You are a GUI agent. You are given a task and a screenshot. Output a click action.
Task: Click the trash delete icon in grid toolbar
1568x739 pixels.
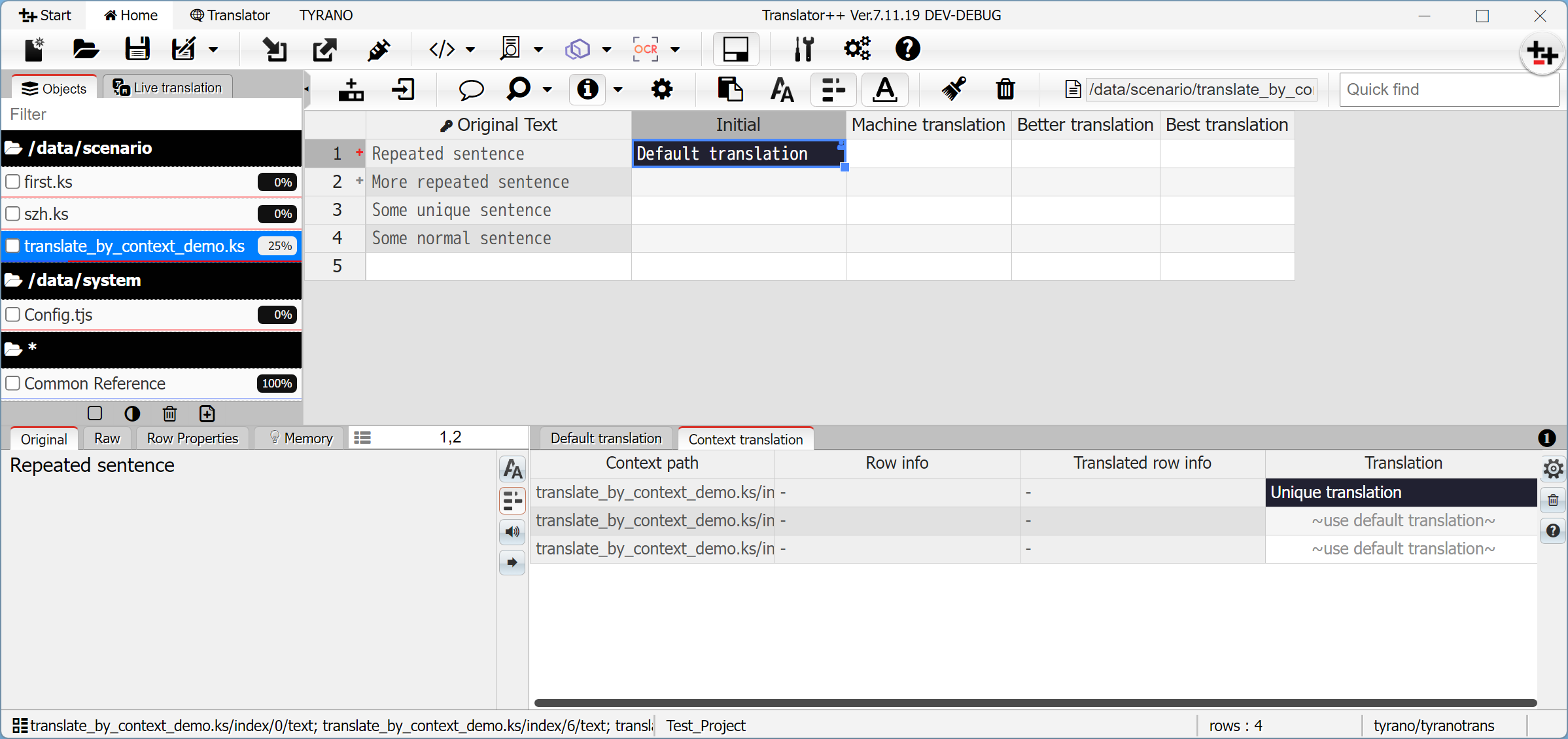pos(1005,89)
